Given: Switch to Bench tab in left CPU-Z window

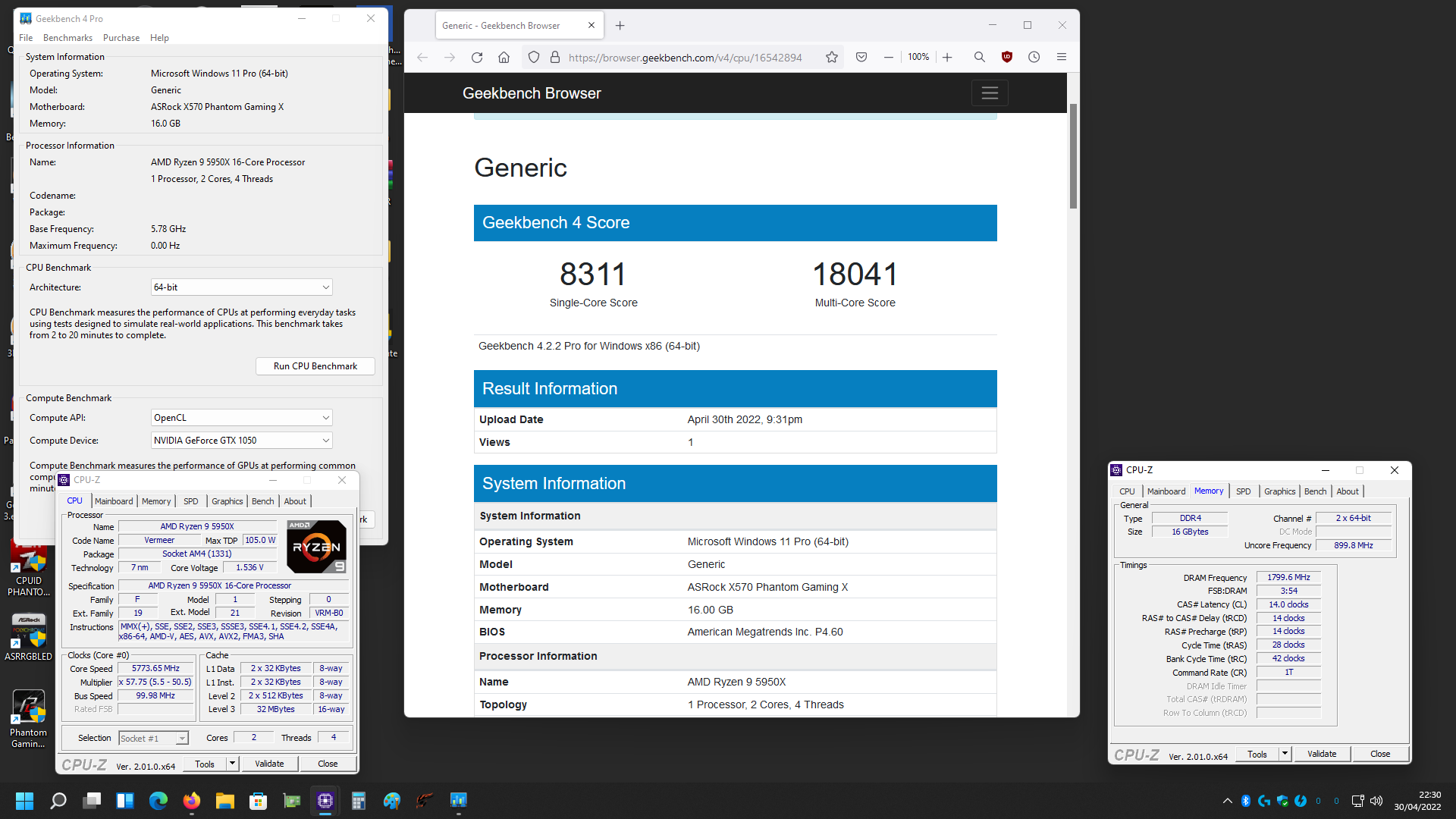Looking at the screenshot, I should (263, 501).
